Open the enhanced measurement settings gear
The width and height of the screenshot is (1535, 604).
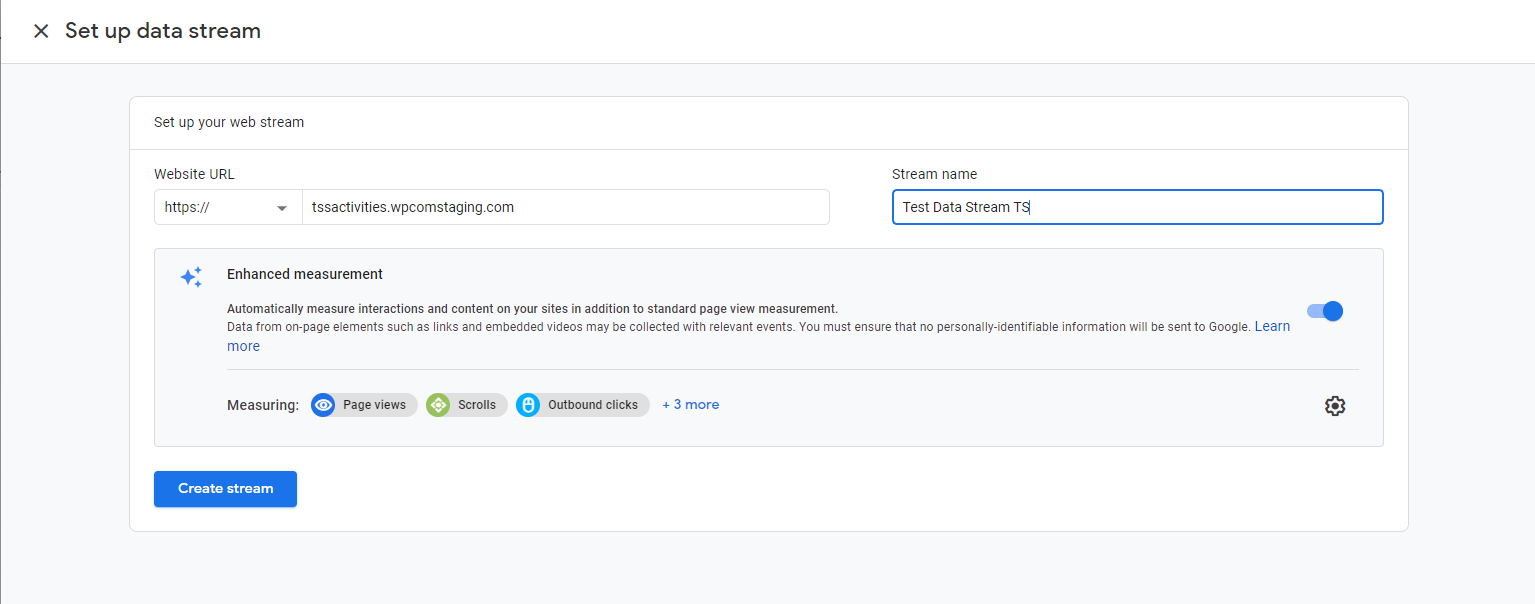[x=1335, y=406]
